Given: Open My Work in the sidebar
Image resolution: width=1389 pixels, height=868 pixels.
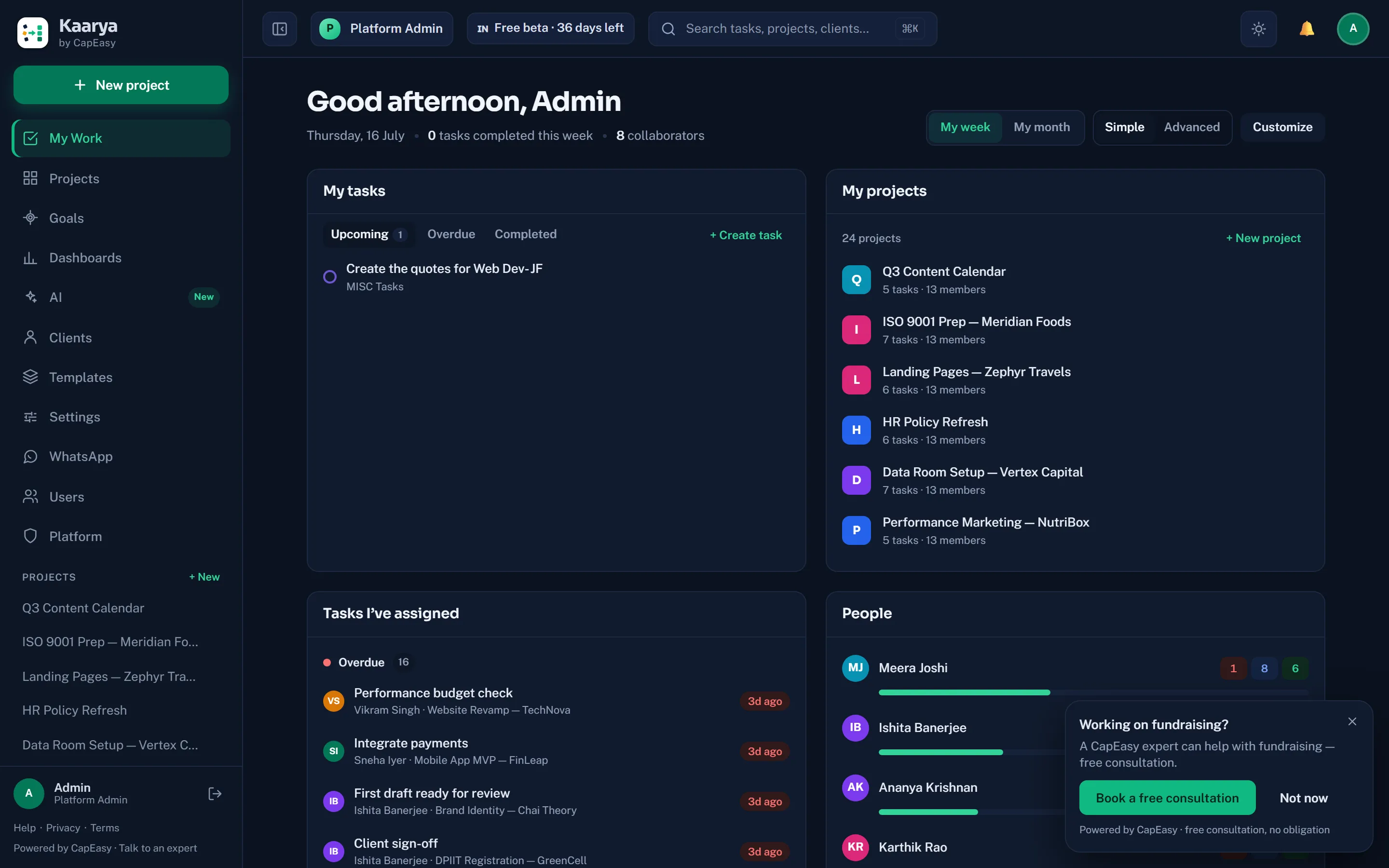Looking at the screenshot, I should [121, 138].
